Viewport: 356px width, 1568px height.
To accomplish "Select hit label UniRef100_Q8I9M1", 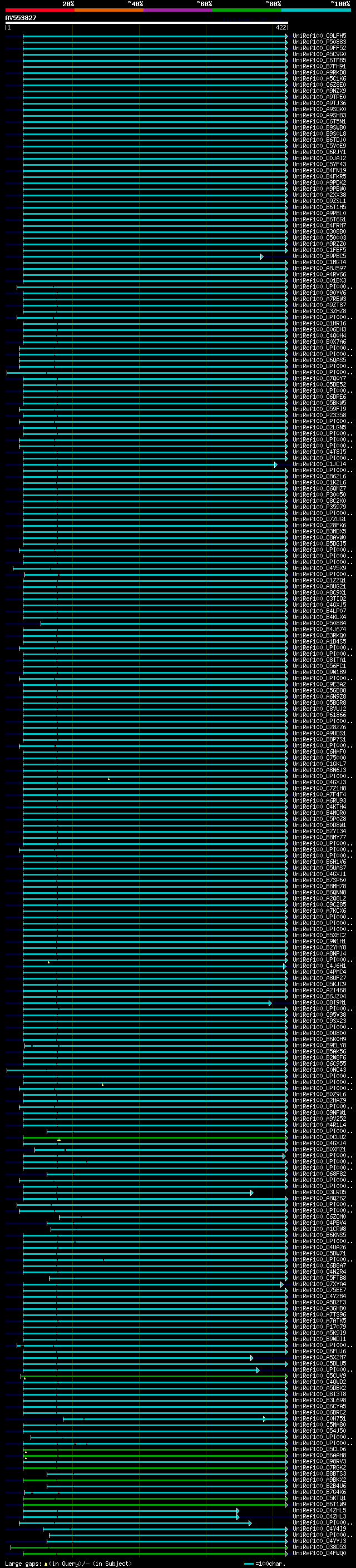I will pos(319,1002).
